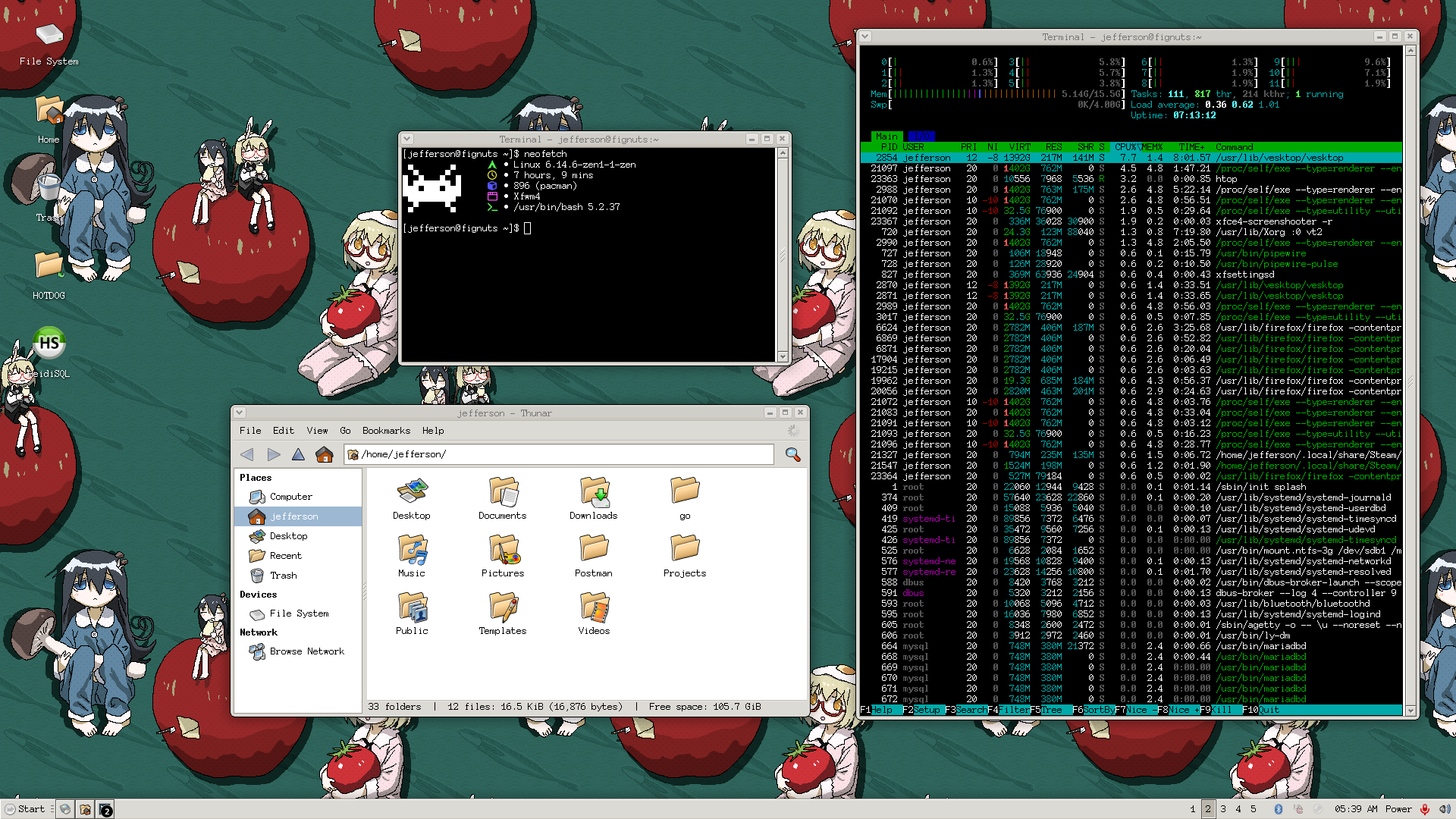This screenshot has width=1456, height=819.
Task: Open the HeidiSQL desktop icon
Action: (x=49, y=344)
